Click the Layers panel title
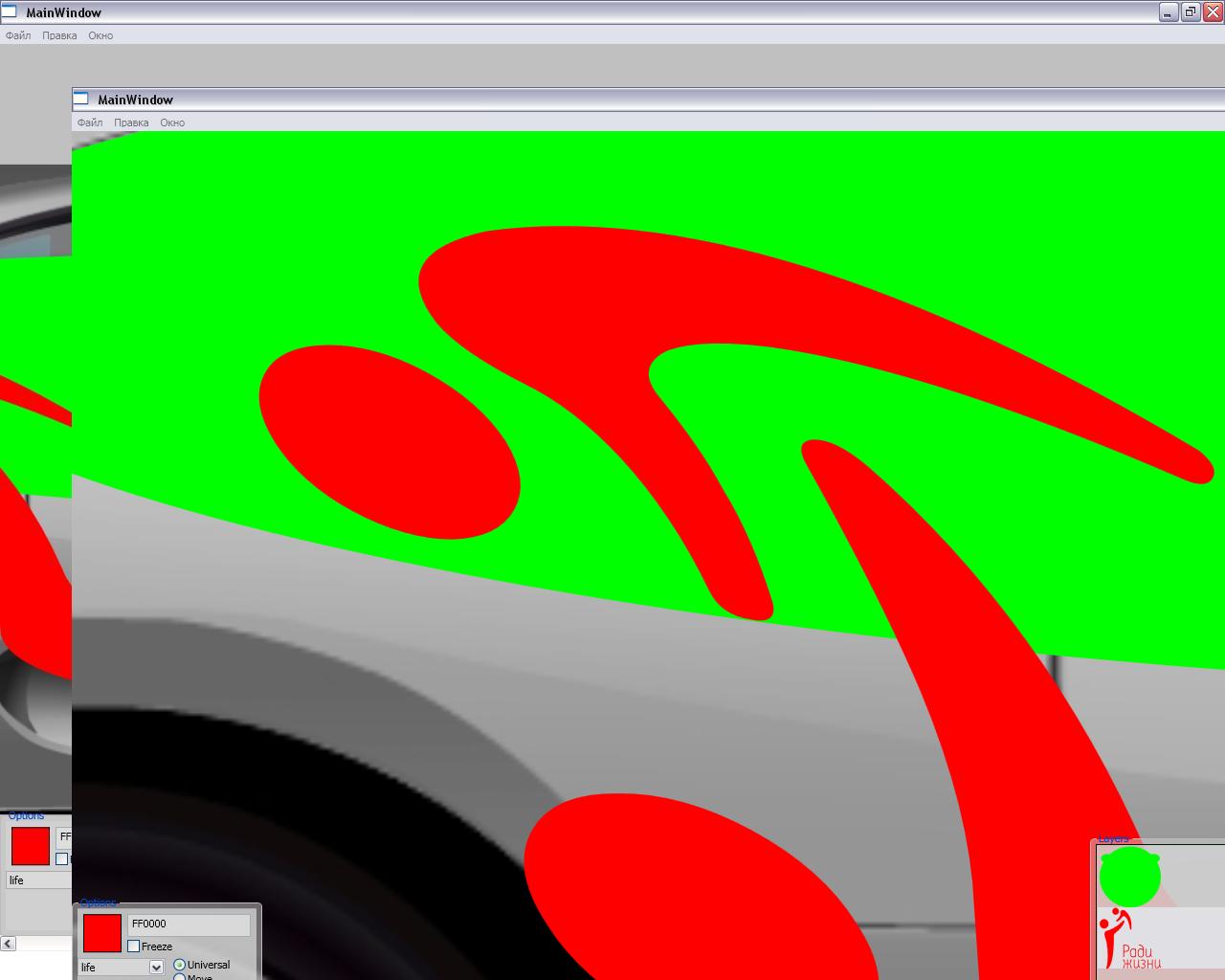 pos(1113,838)
